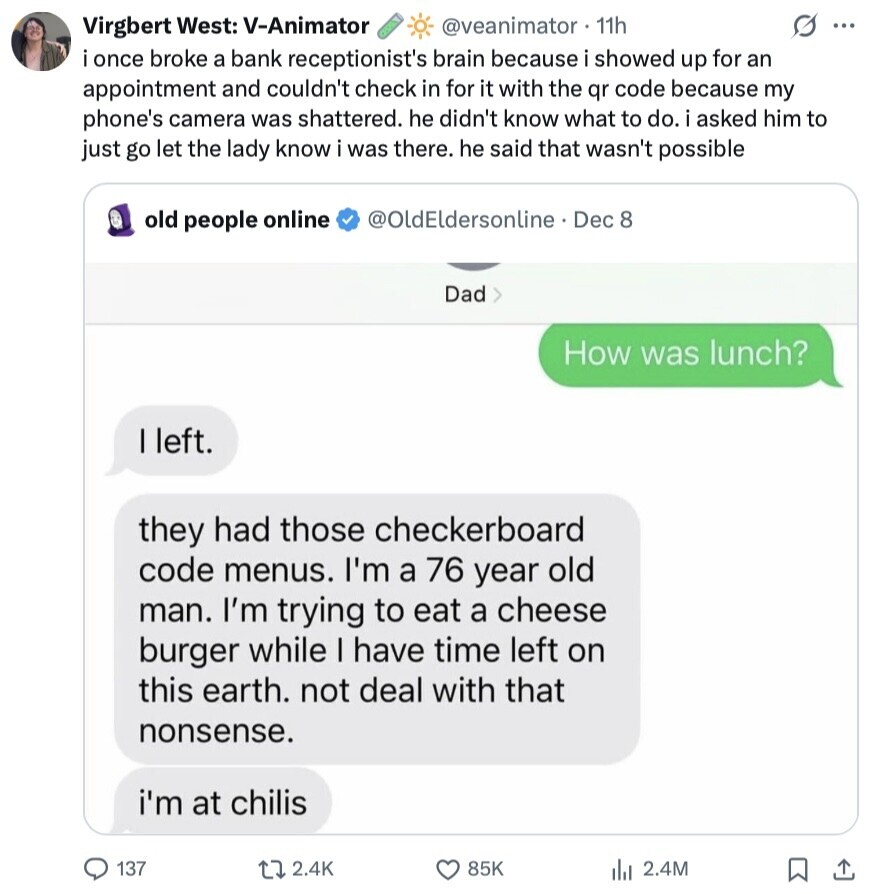Click the @OldEldersonline handle
The height and width of the screenshot is (894, 878).
[461, 219]
